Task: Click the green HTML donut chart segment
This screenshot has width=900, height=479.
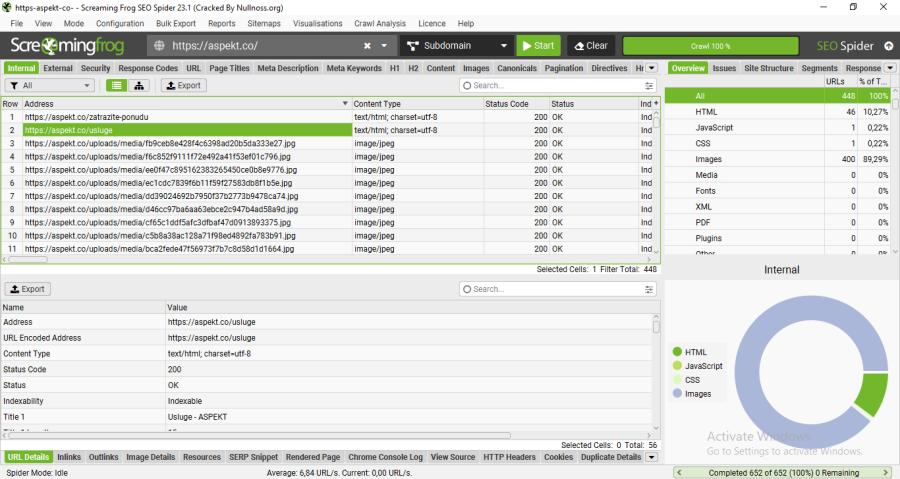Action: [873, 394]
